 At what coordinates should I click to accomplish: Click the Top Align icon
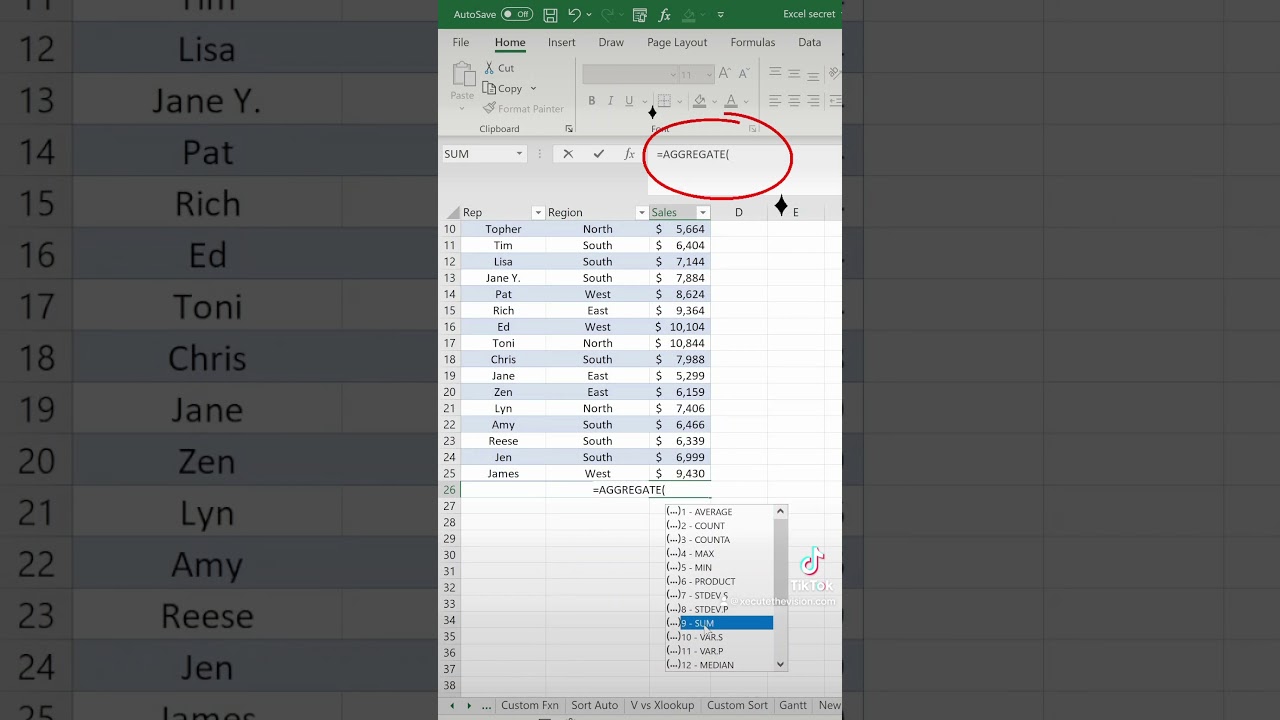click(x=775, y=73)
